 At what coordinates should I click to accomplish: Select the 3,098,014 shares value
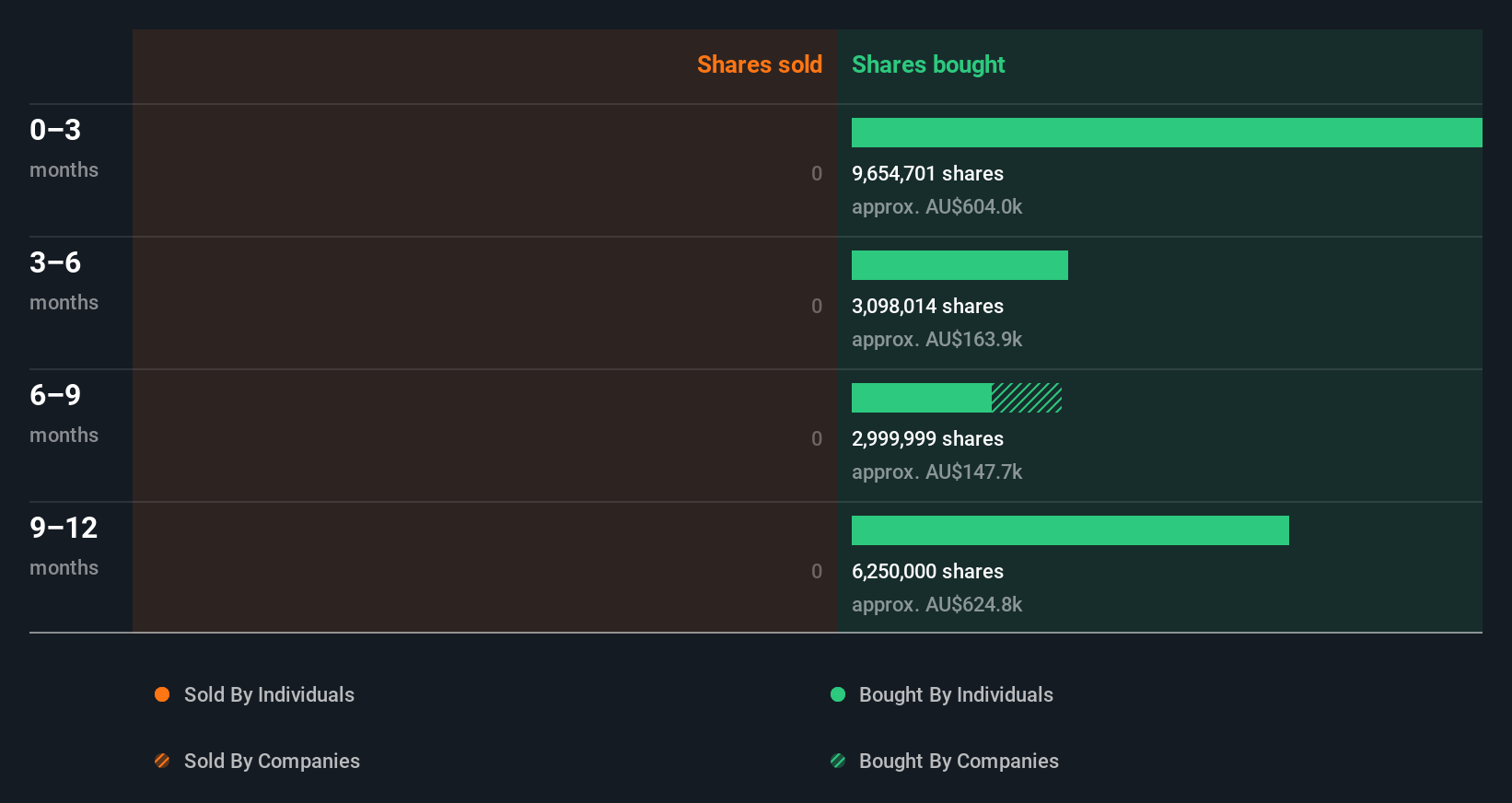(927, 306)
